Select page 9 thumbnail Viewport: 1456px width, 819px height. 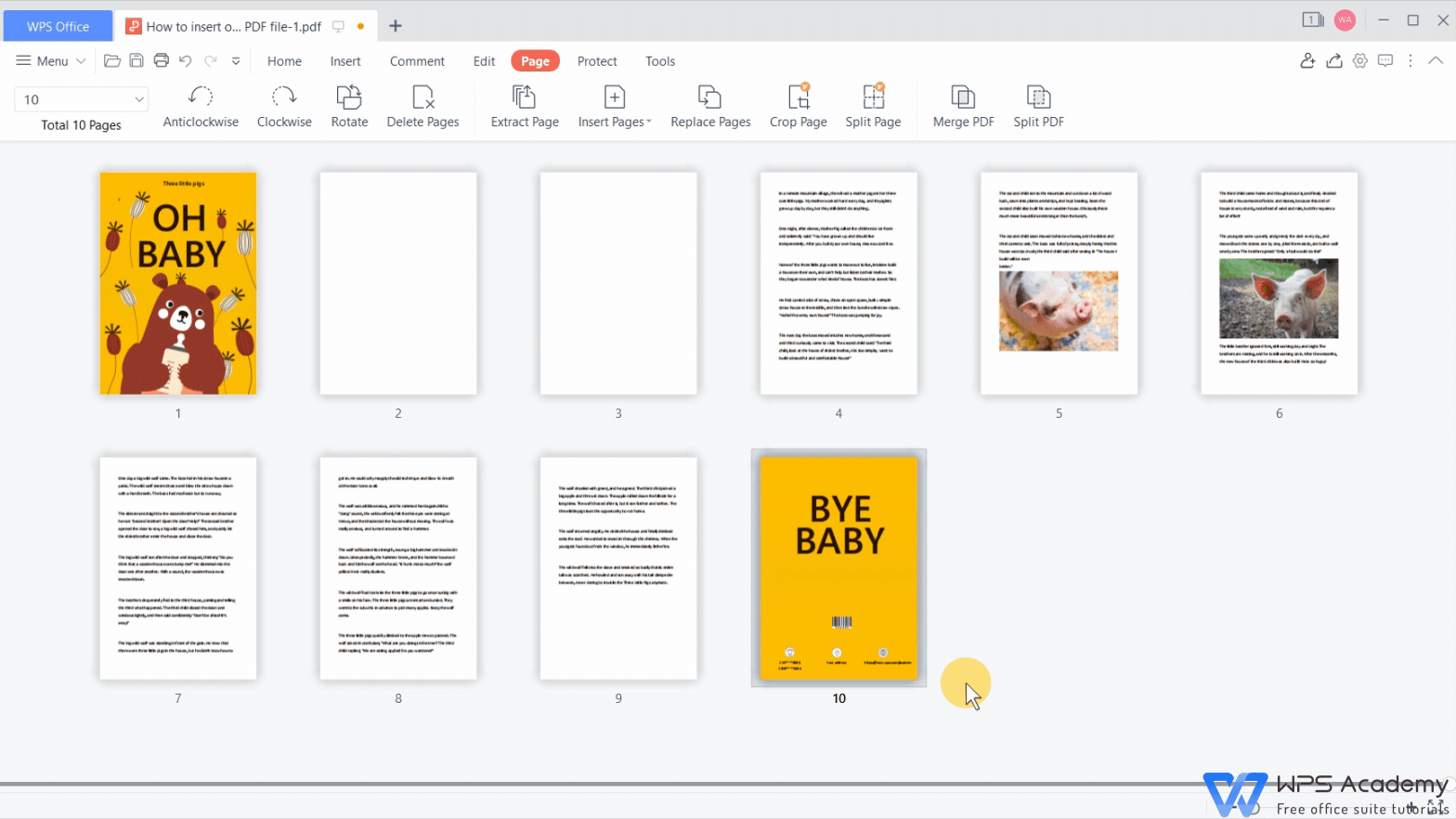(618, 568)
